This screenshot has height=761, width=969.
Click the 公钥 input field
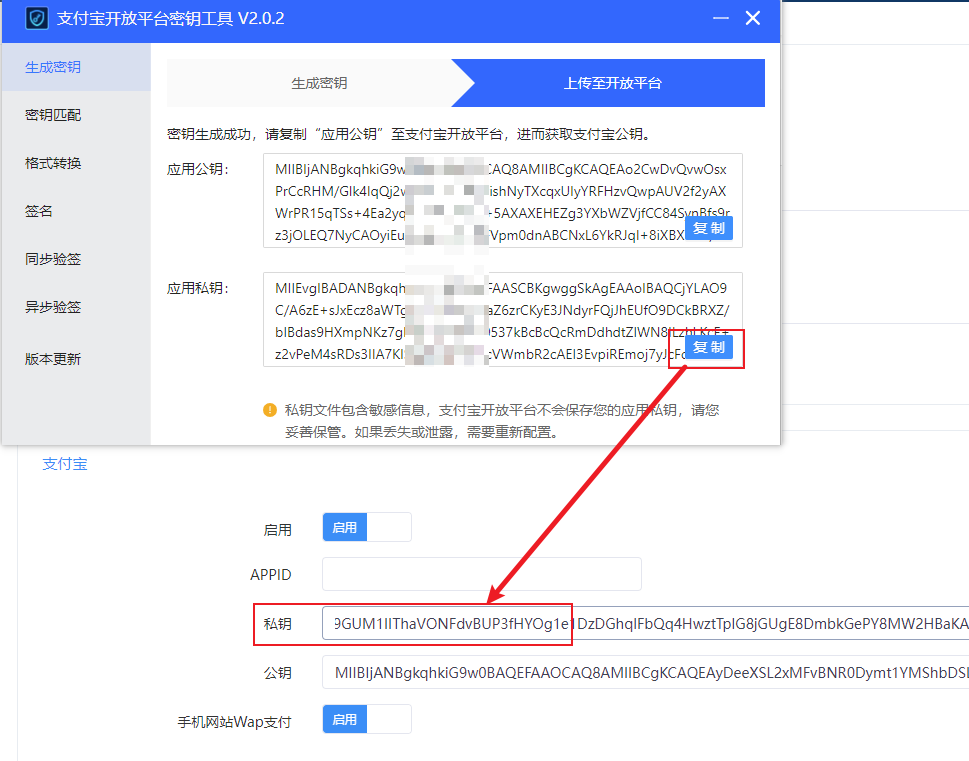click(x=645, y=673)
